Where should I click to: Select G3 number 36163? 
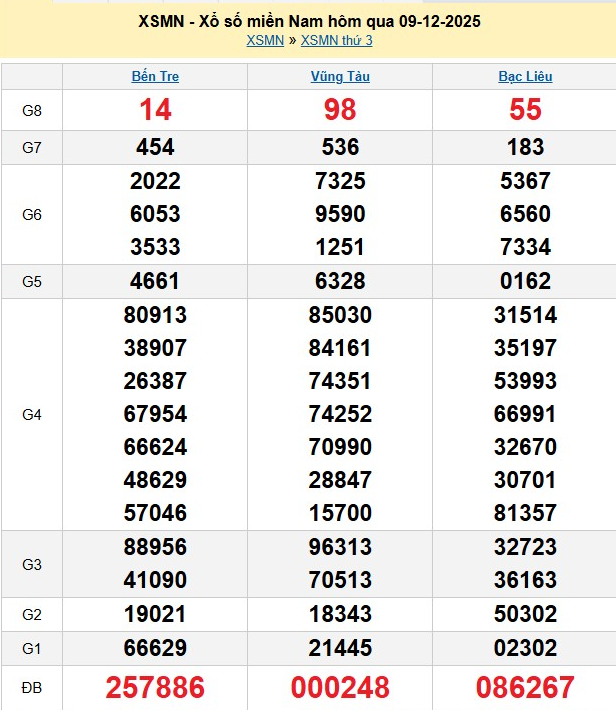(525, 580)
